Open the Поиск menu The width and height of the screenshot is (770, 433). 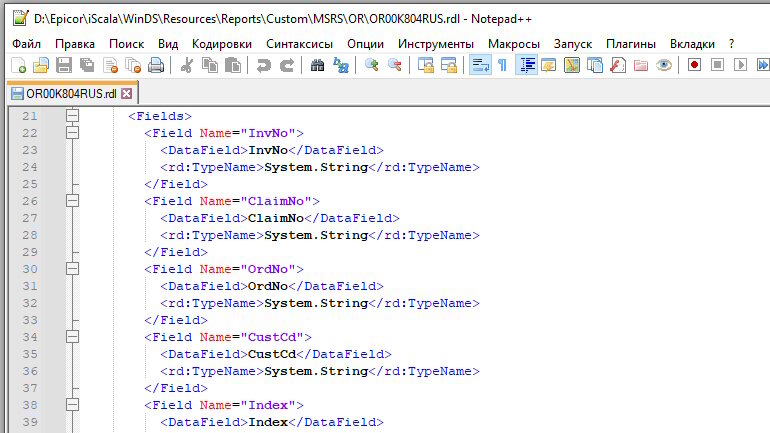click(126, 44)
